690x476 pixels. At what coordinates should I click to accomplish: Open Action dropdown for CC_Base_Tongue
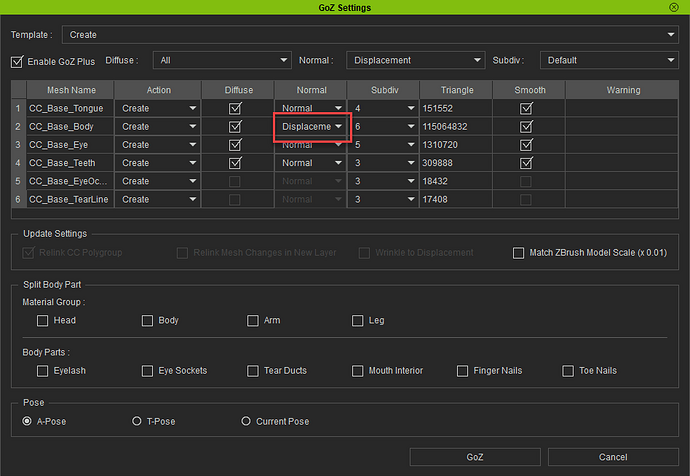pos(158,108)
